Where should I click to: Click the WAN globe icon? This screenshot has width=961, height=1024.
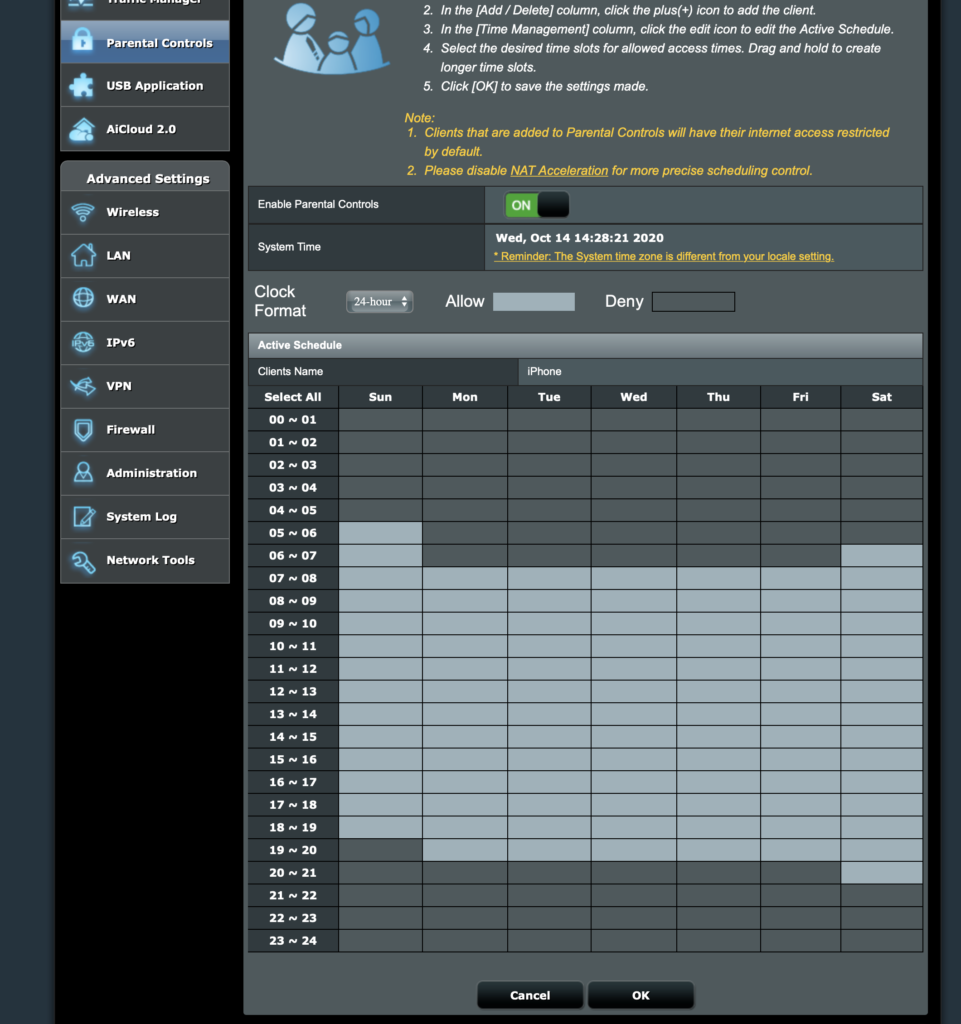[83, 299]
